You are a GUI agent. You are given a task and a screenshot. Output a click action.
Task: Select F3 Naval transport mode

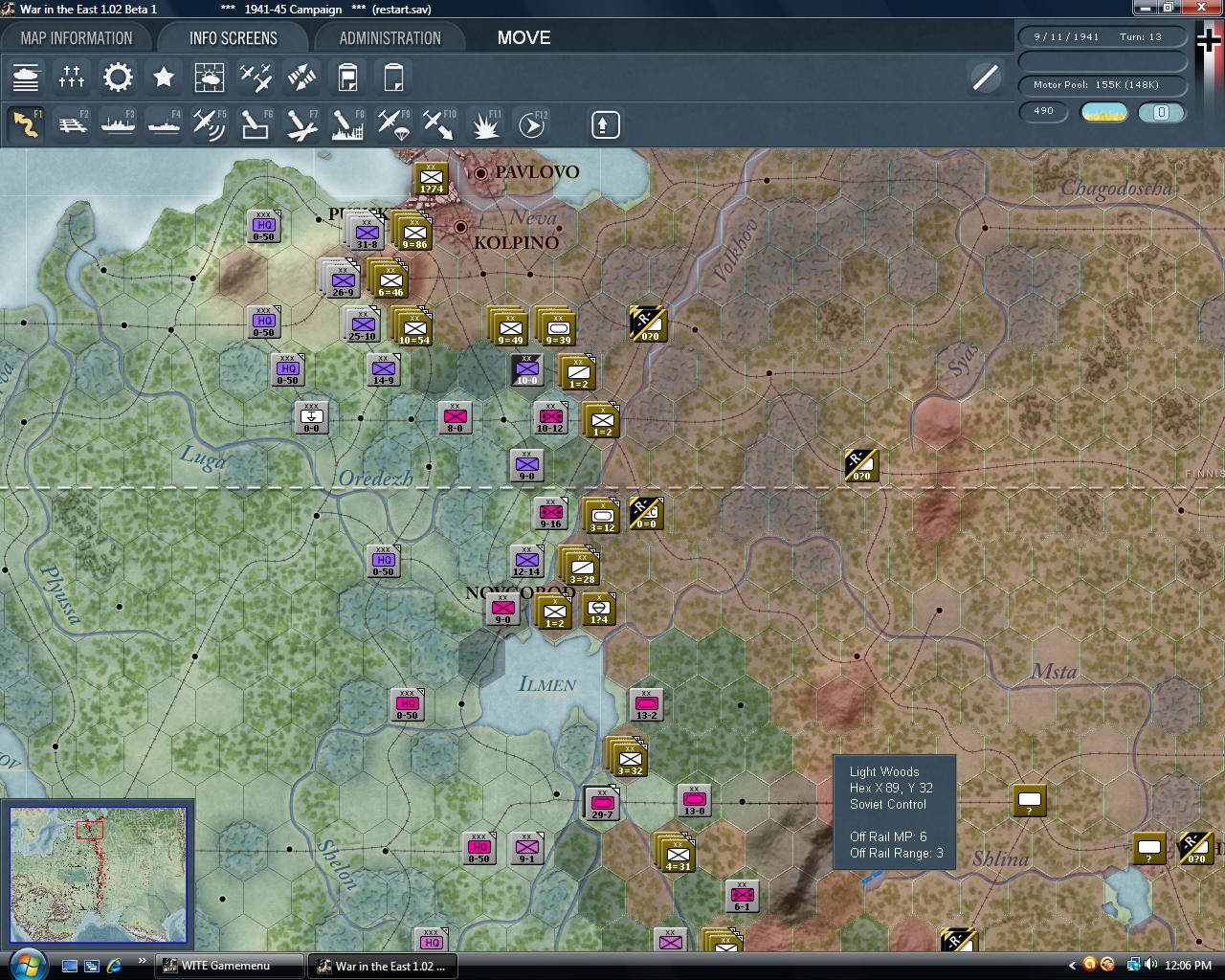(x=118, y=124)
